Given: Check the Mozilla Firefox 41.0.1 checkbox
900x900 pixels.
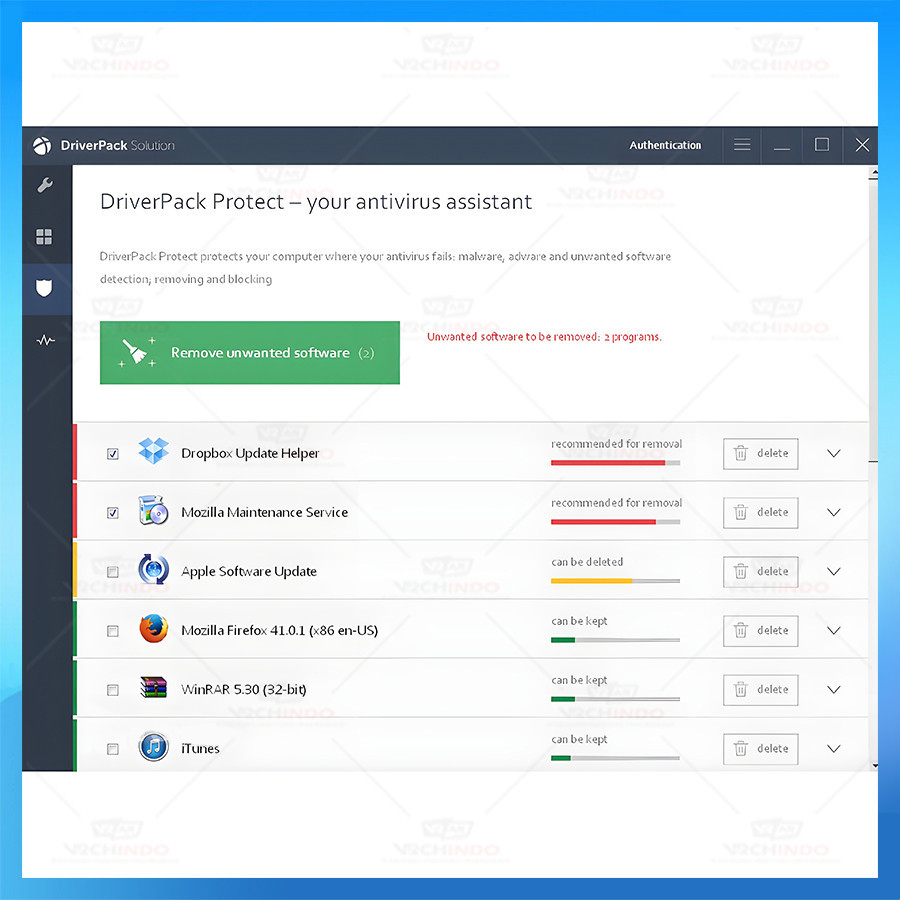Looking at the screenshot, I should pyautogui.click(x=113, y=631).
